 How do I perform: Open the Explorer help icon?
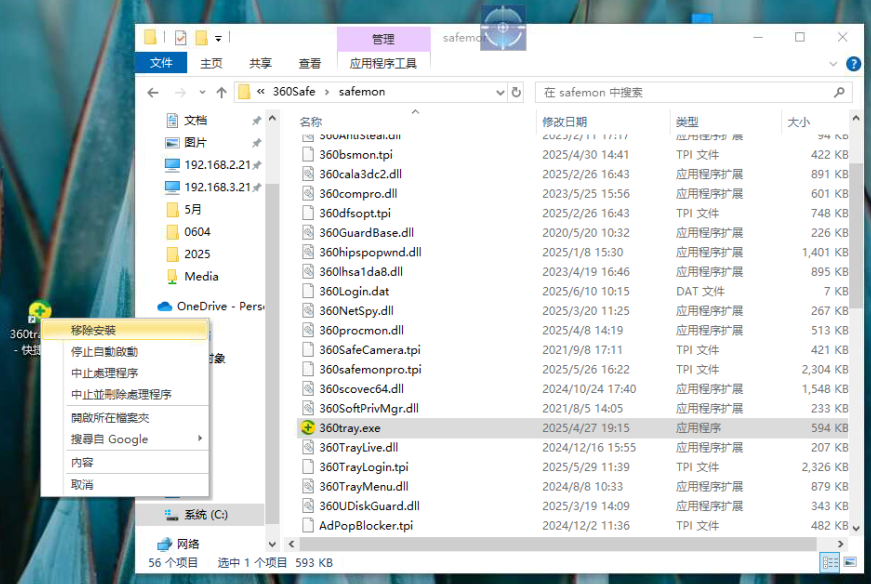[853, 64]
